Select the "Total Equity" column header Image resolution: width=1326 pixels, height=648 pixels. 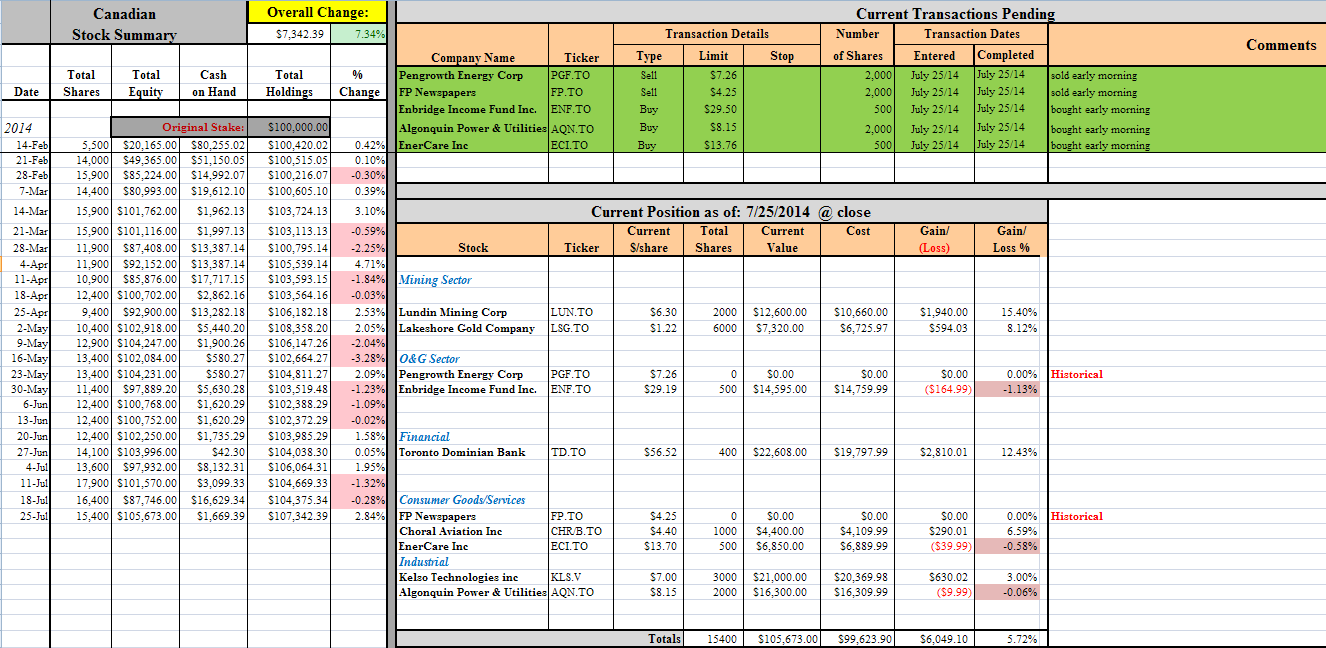pos(146,83)
